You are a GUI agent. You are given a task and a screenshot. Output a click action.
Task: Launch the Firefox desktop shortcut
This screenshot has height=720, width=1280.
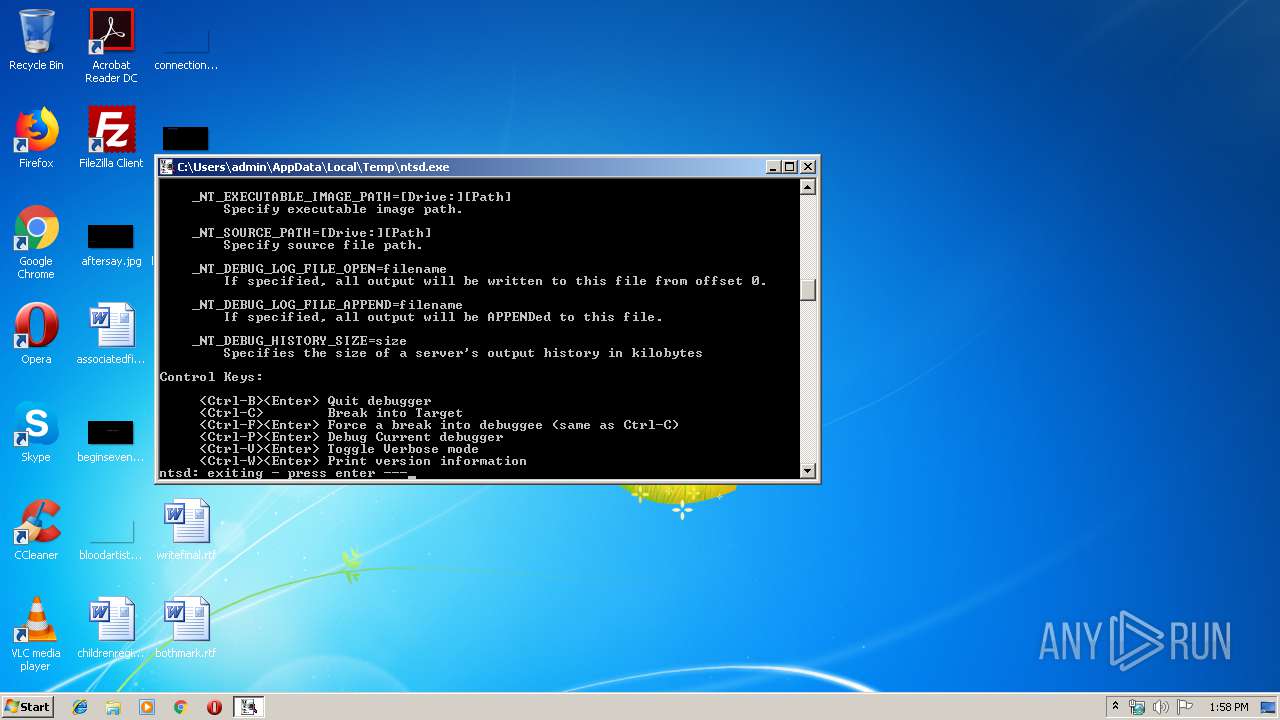[36, 138]
